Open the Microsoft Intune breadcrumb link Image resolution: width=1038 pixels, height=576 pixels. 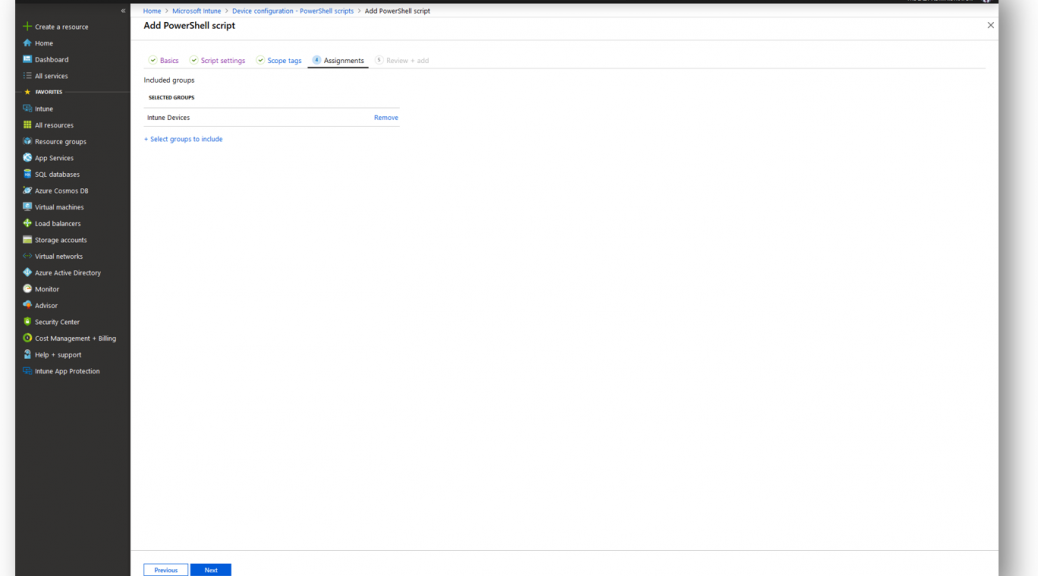197,11
